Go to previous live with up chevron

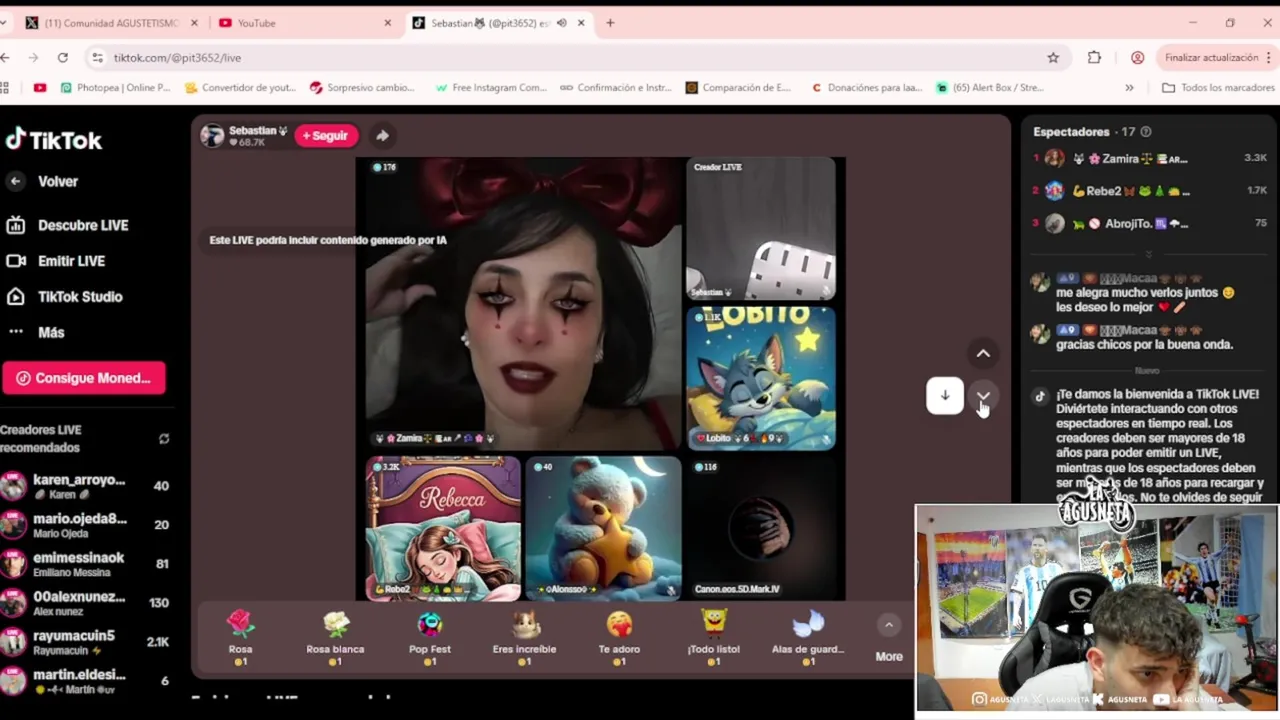pos(983,353)
